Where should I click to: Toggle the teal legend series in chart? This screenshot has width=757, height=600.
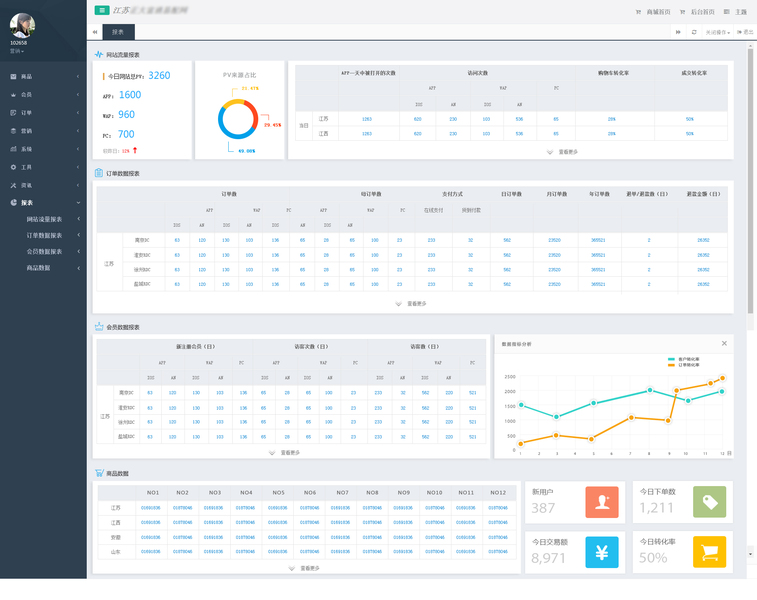684,359
